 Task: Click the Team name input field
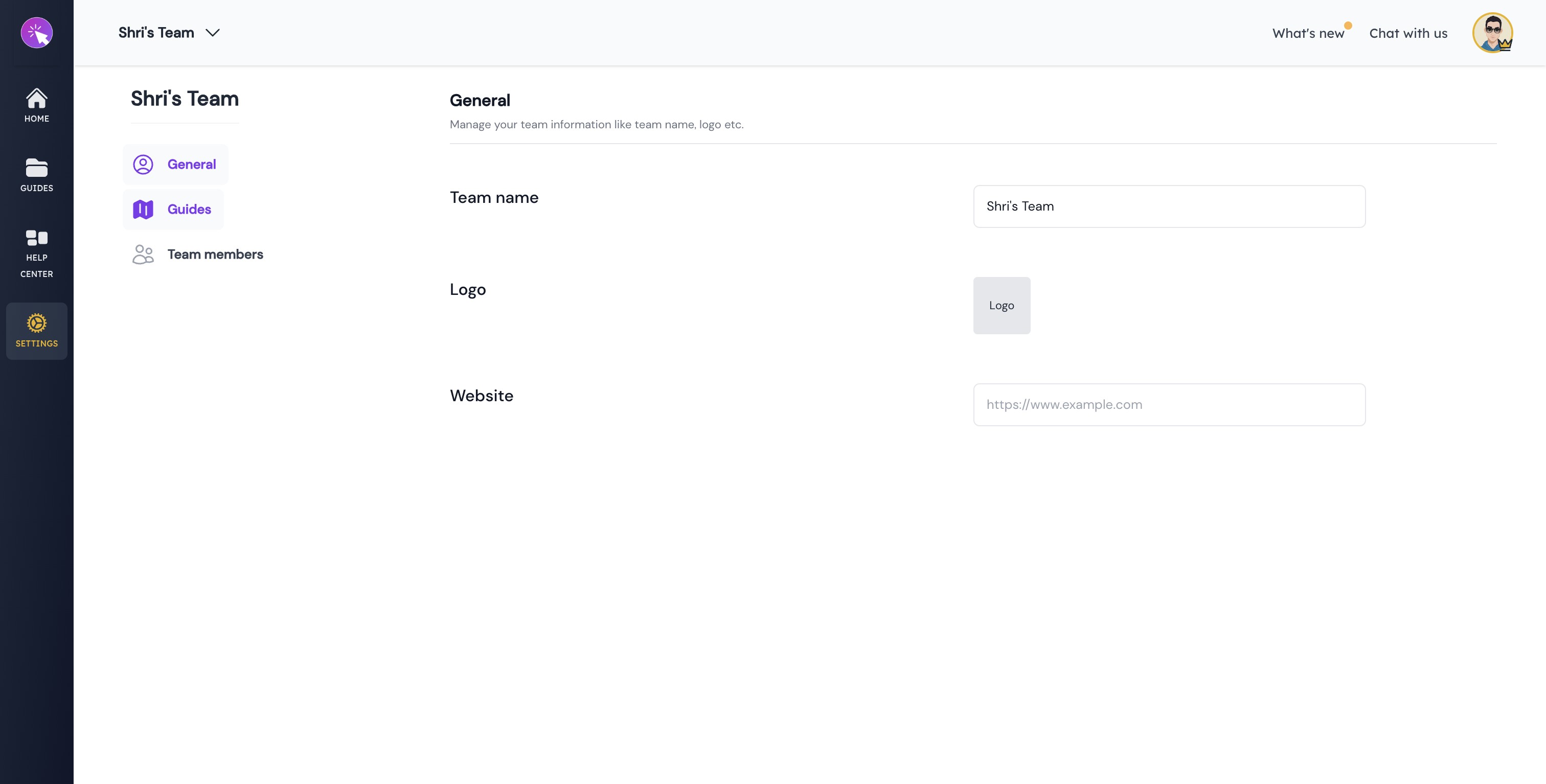point(1169,206)
